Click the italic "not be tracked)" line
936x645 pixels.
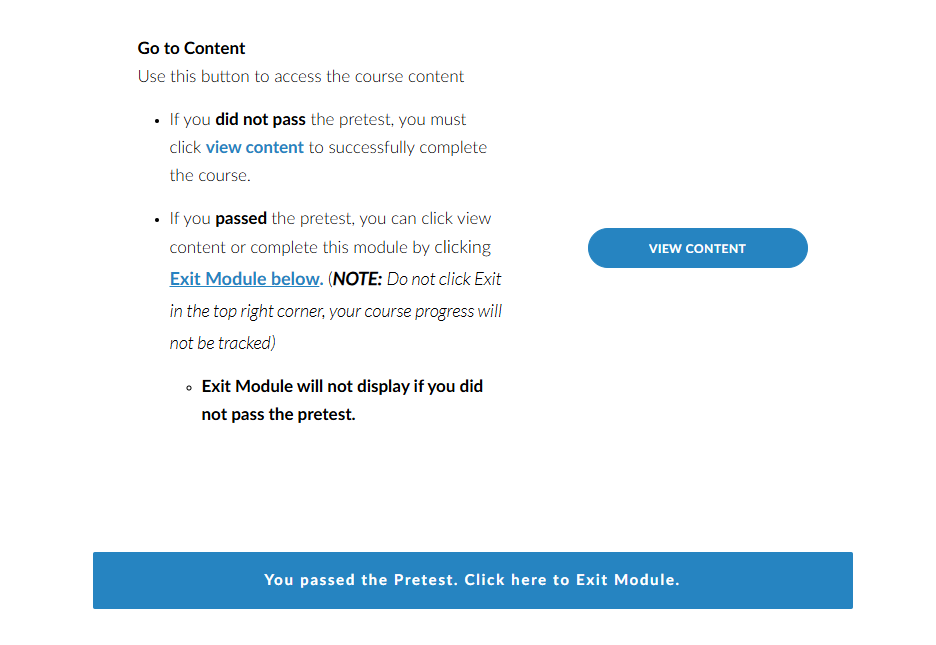click(x=220, y=343)
